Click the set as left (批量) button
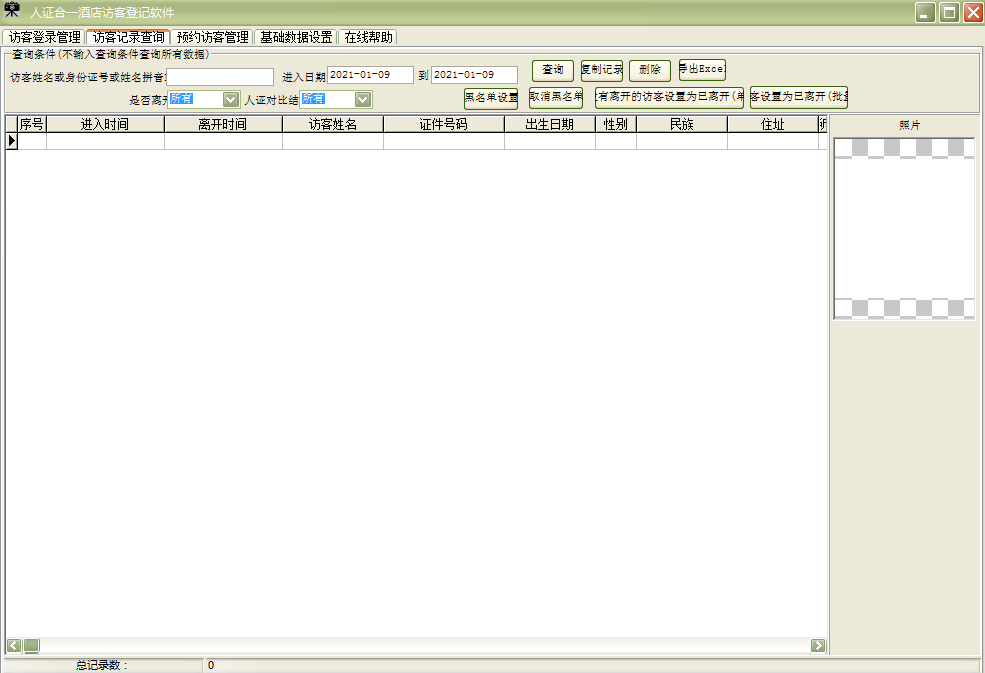The image size is (985, 673). pos(798,97)
